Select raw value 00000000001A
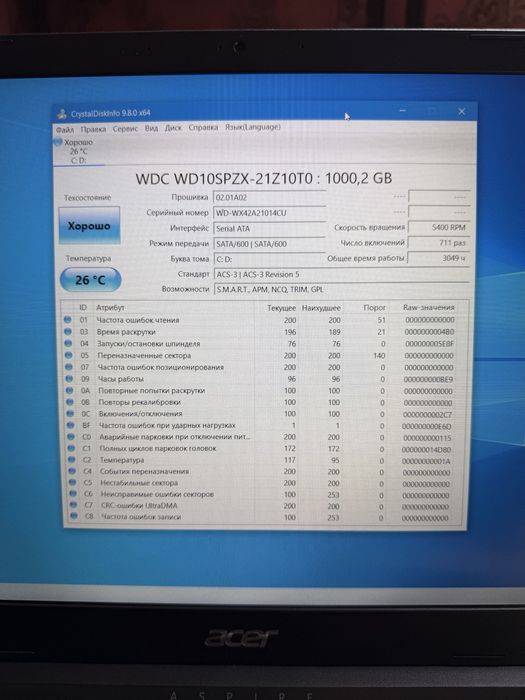Image resolution: width=525 pixels, height=700 pixels. [x=426, y=461]
